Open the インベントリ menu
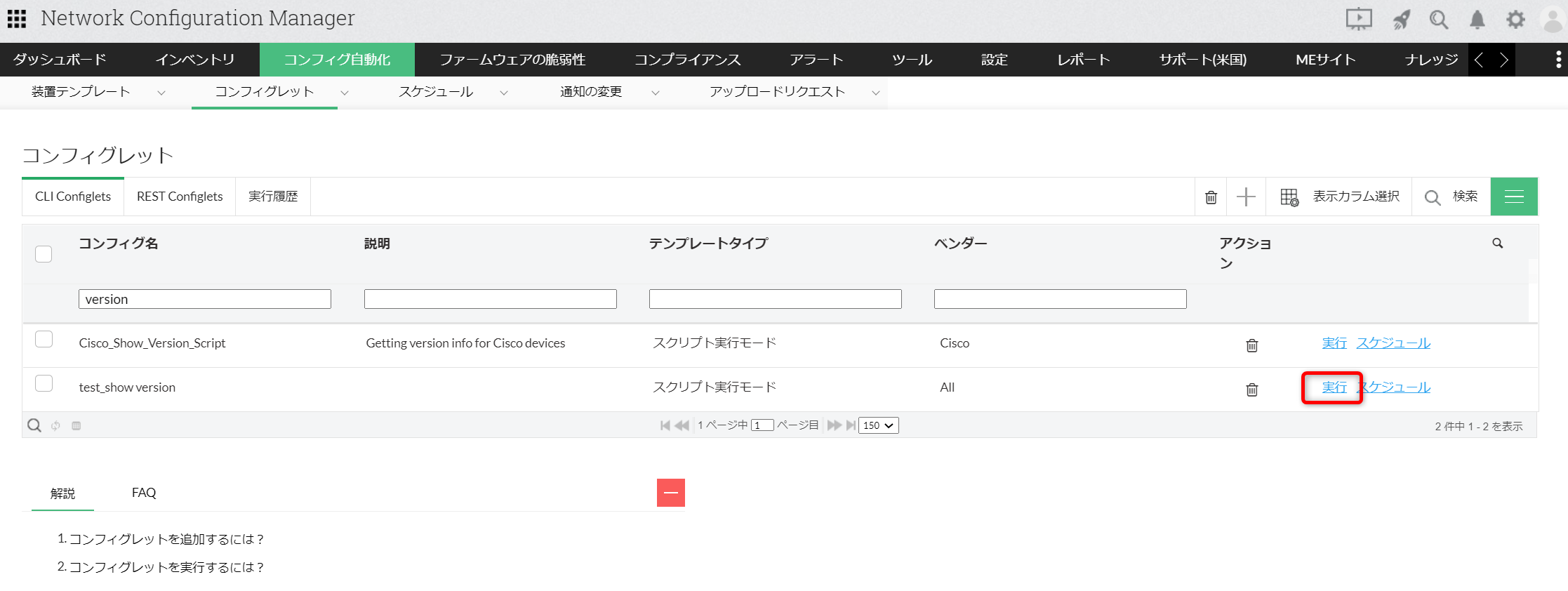The width and height of the screenshot is (1568, 591). pyautogui.click(x=195, y=60)
